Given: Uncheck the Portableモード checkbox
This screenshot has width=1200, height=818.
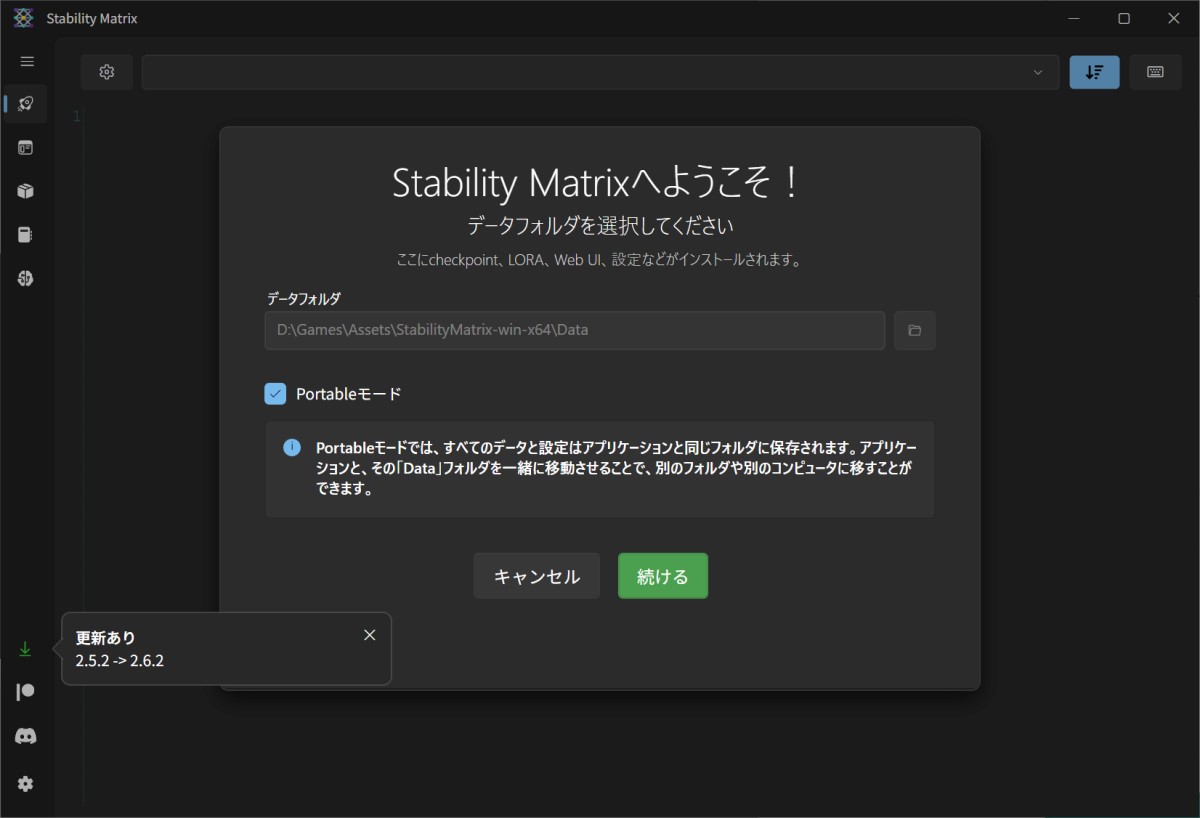Looking at the screenshot, I should pyautogui.click(x=275, y=394).
